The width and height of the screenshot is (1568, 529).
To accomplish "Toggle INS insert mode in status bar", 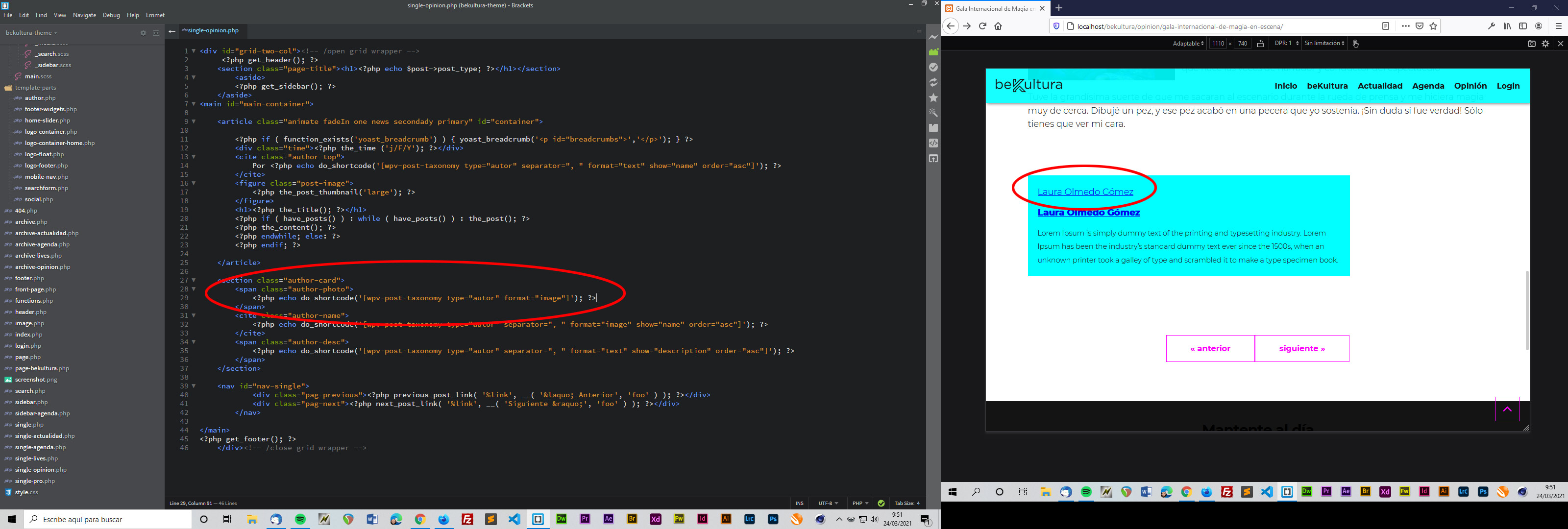I will (799, 504).
